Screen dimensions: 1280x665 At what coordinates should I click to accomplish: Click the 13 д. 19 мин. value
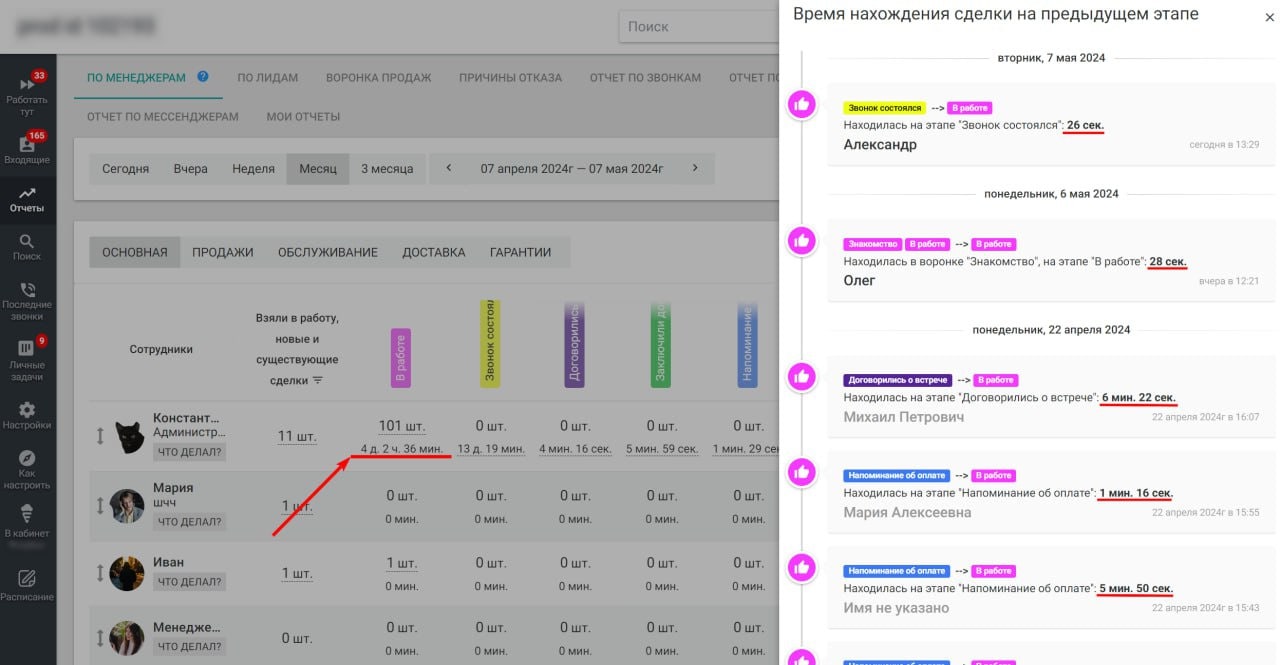pyautogui.click(x=491, y=449)
